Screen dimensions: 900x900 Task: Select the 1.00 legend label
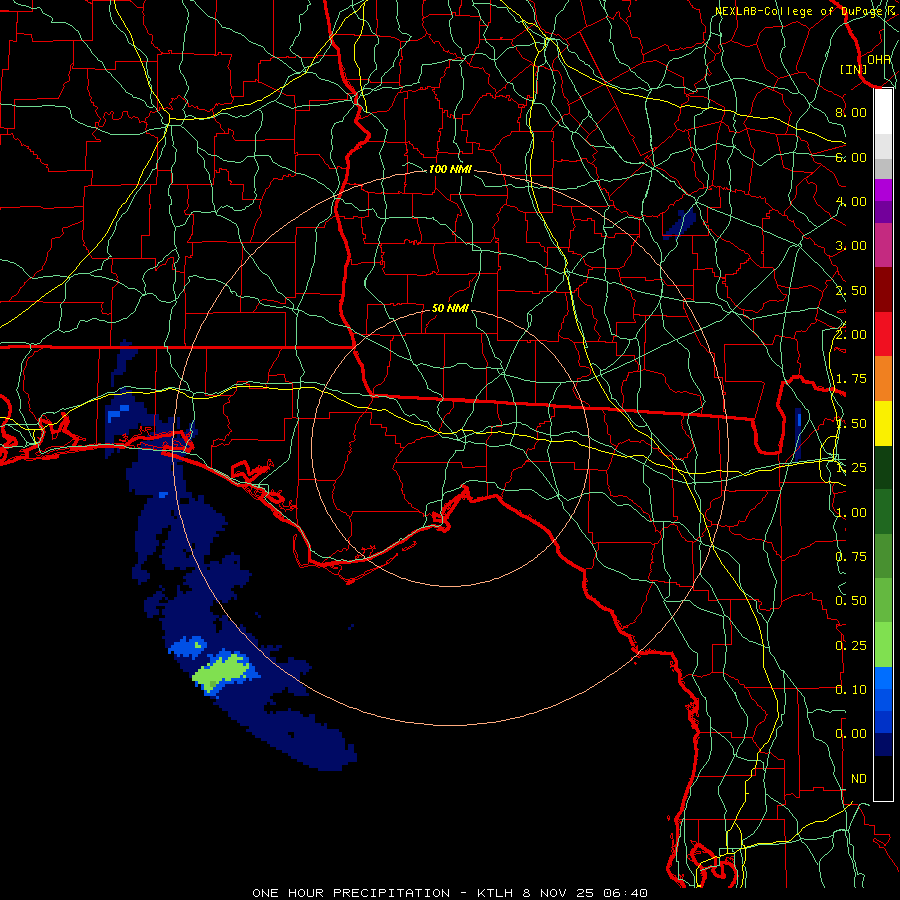tap(851, 513)
